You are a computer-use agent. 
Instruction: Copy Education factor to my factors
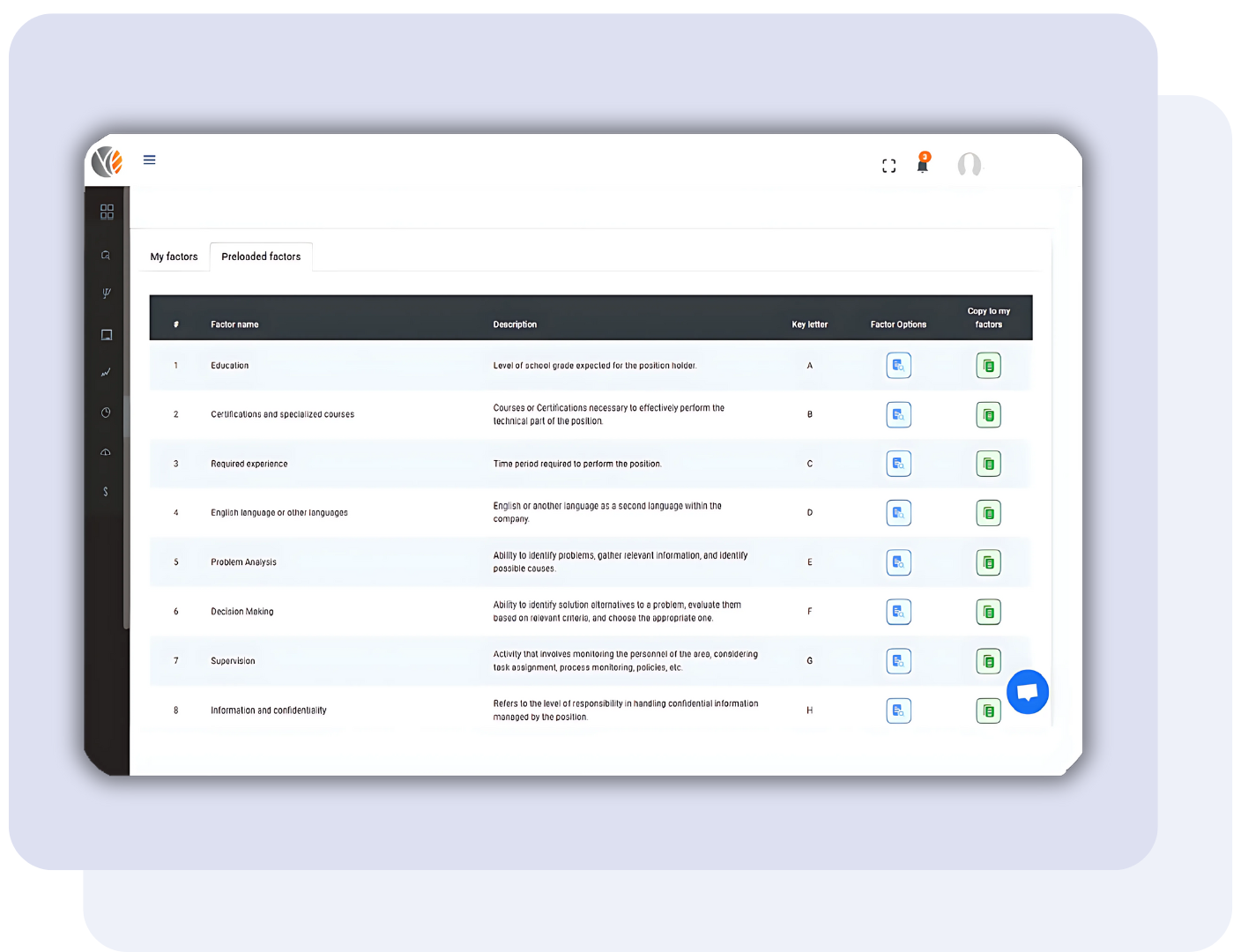[x=988, y=366]
